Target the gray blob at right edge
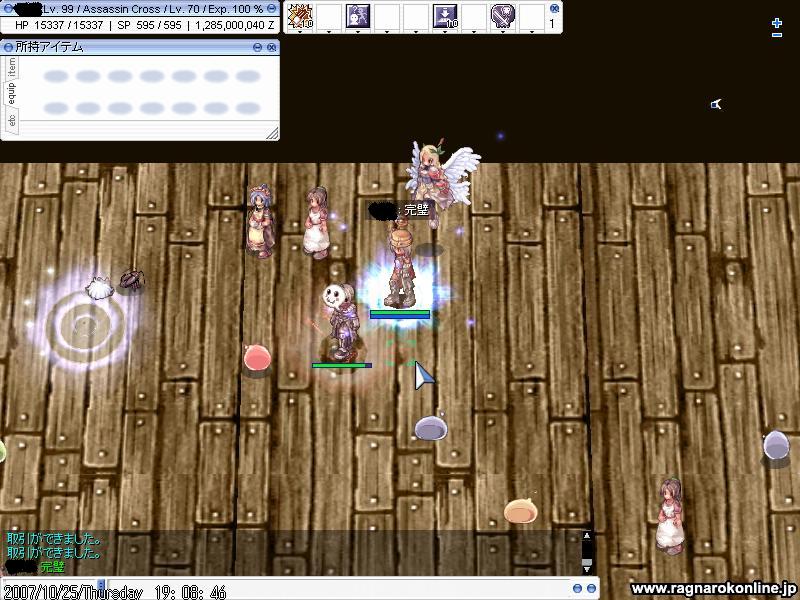 pos(776,445)
